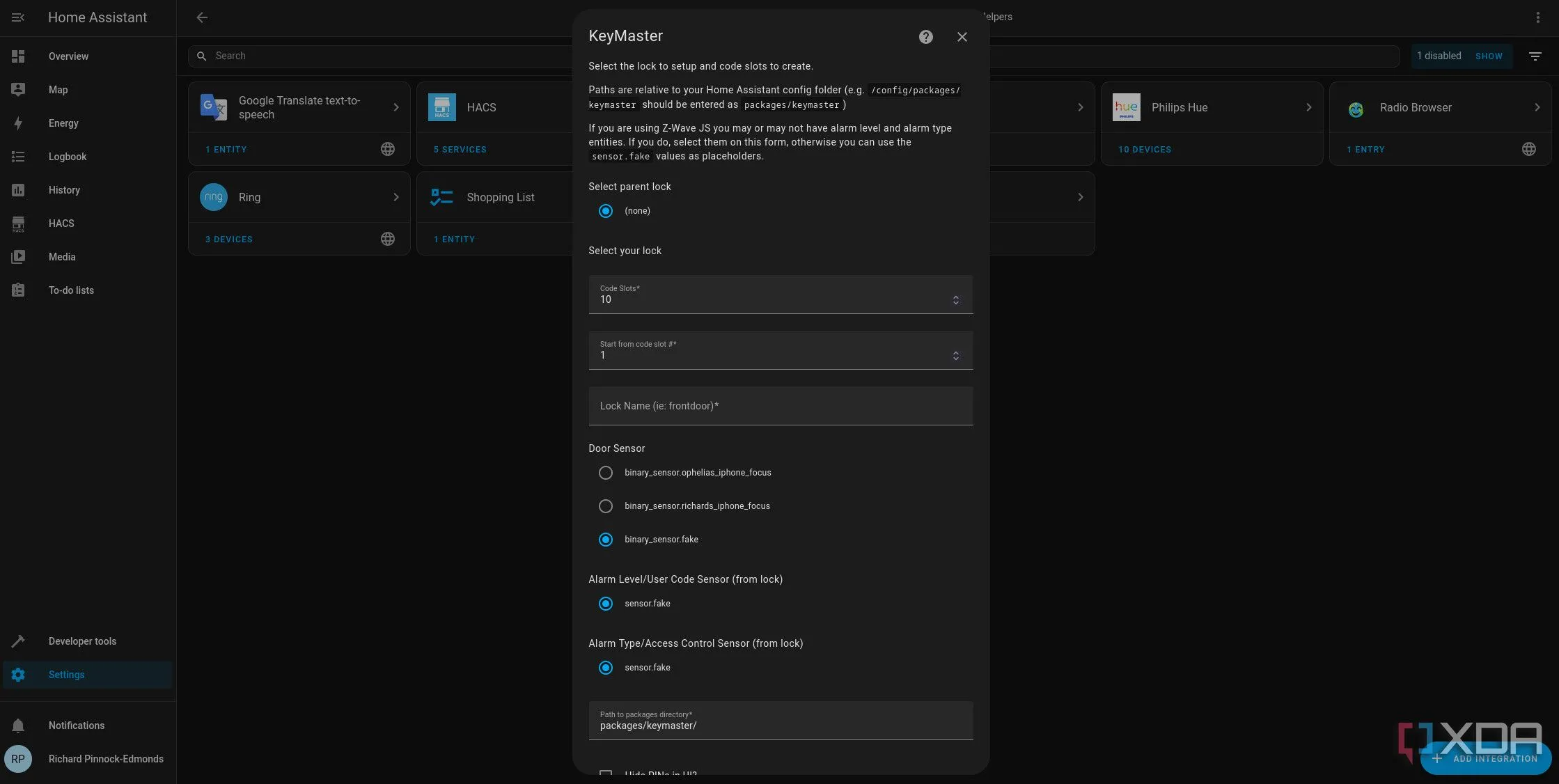Click the Overview dashboard icon
This screenshot has width=1559, height=784.
[18, 56]
